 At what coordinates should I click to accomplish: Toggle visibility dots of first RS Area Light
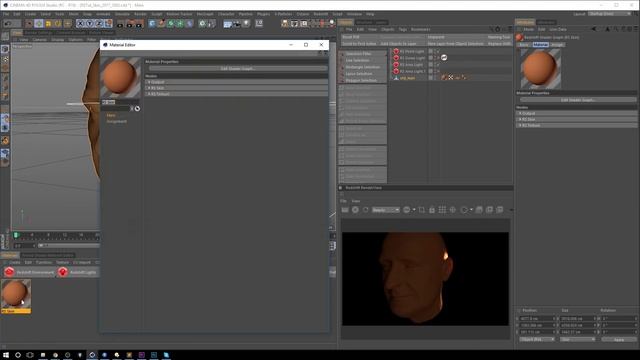pos(435,64)
